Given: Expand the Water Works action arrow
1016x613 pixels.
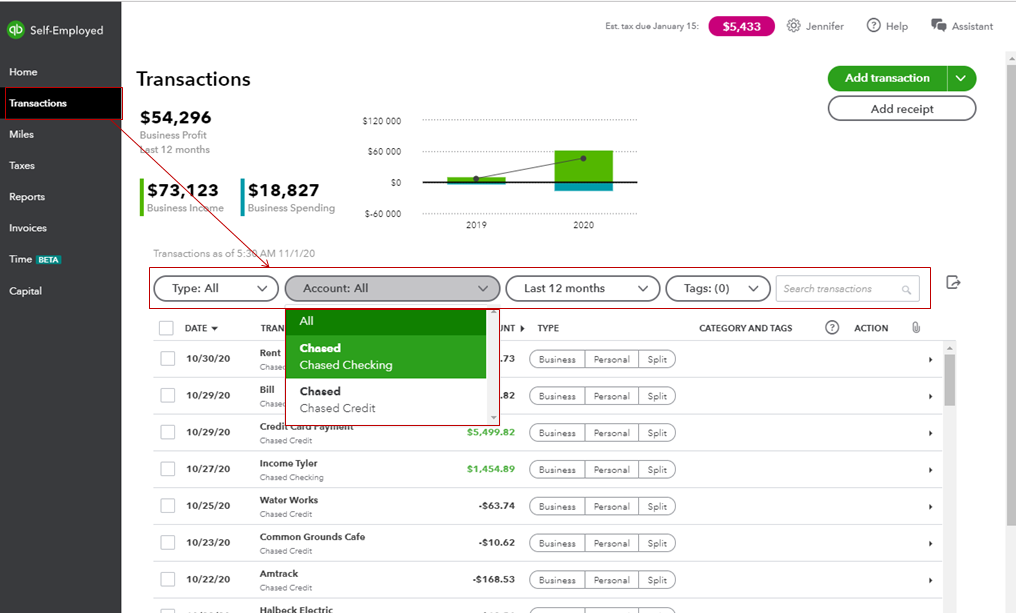Looking at the screenshot, I should pos(930,507).
